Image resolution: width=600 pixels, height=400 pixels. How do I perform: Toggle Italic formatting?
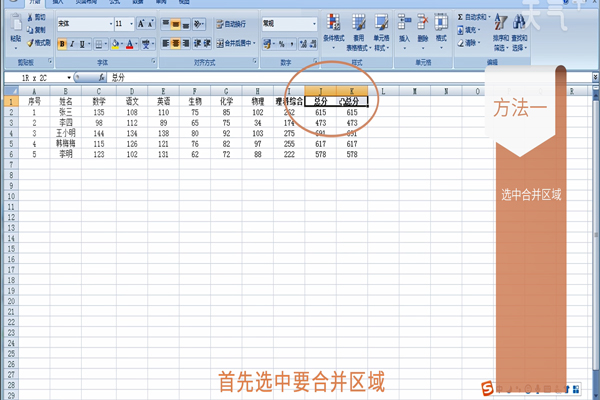coord(72,44)
